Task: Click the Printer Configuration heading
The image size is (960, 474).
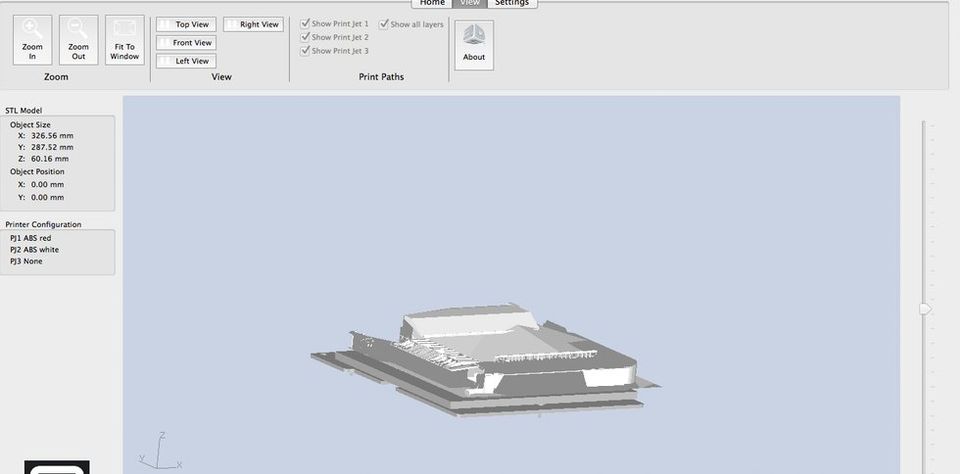Action: click(x=43, y=225)
